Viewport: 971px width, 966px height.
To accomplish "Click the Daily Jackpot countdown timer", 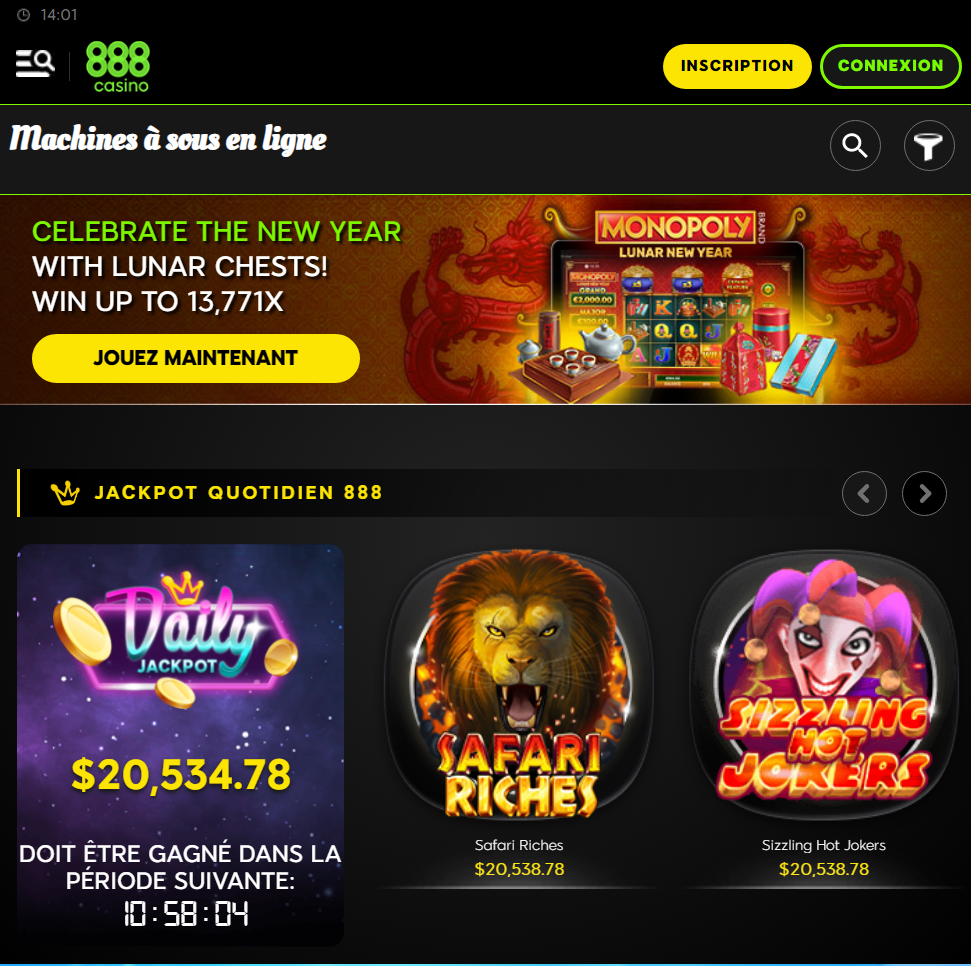I will (x=186, y=913).
